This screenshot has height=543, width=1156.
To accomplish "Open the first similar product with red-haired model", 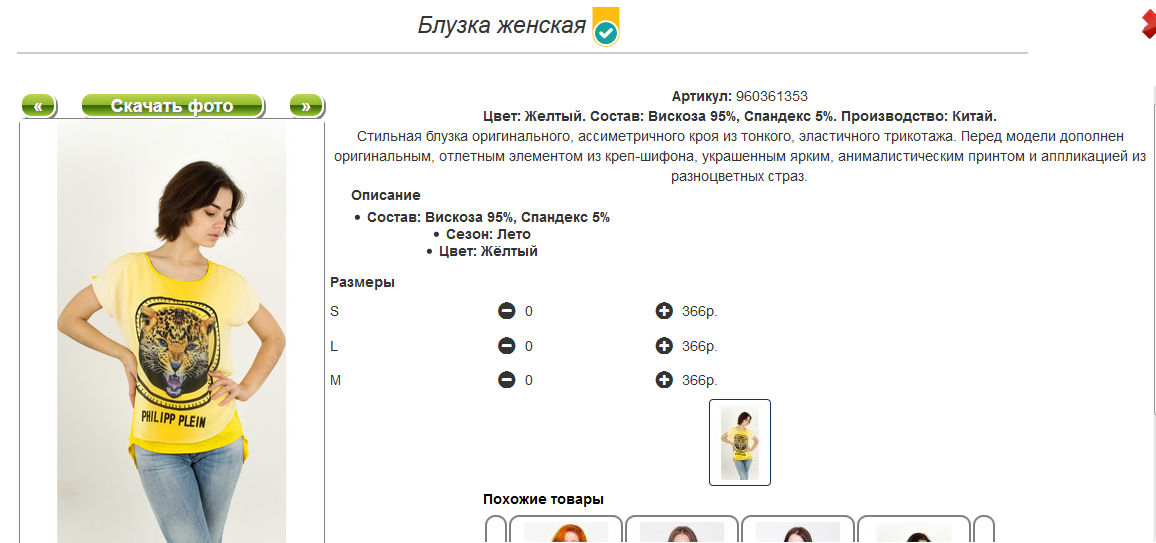I will pos(566,531).
